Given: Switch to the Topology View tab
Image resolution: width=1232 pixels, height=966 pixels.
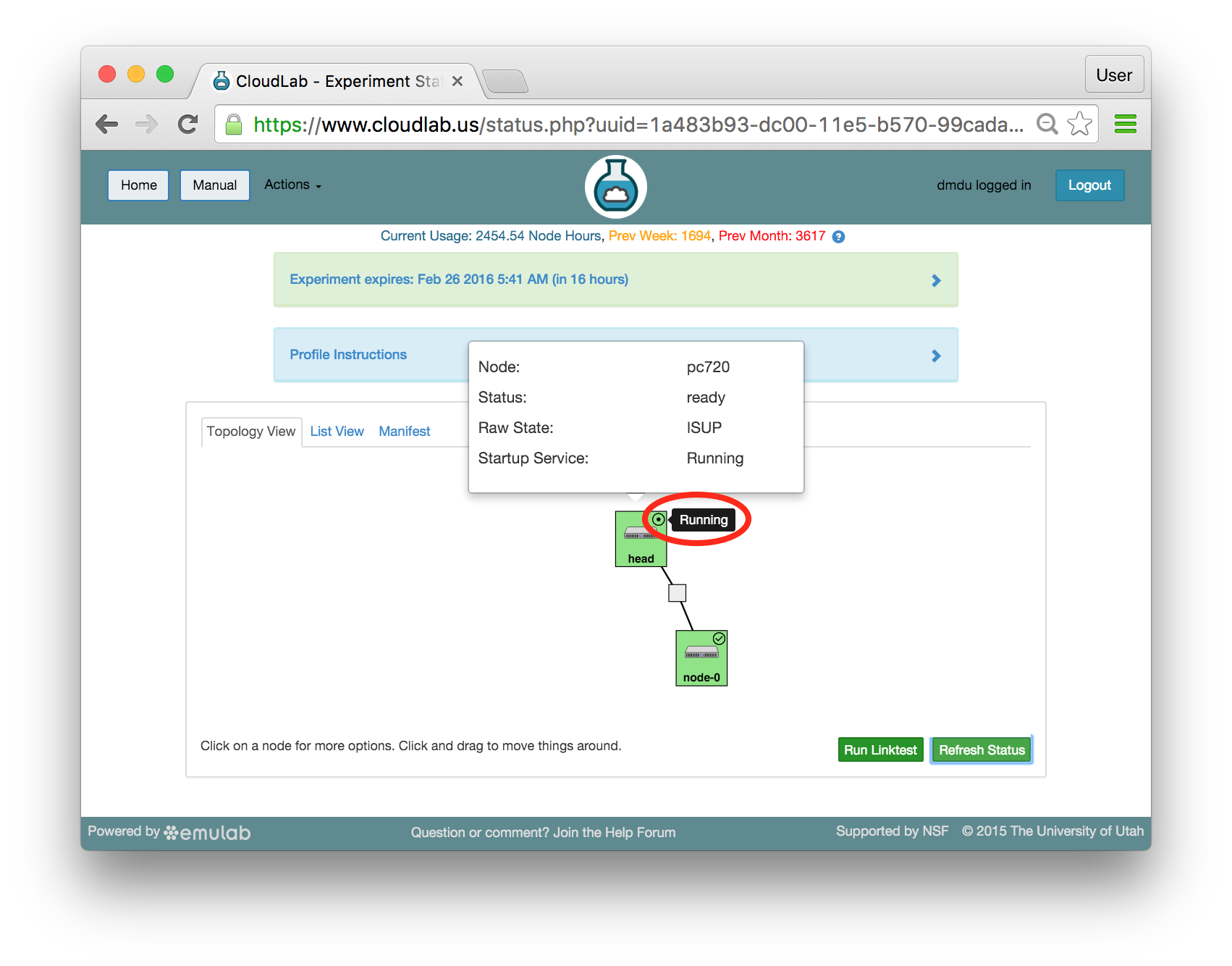Looking at the screenshot, I should tap(251, 432).
